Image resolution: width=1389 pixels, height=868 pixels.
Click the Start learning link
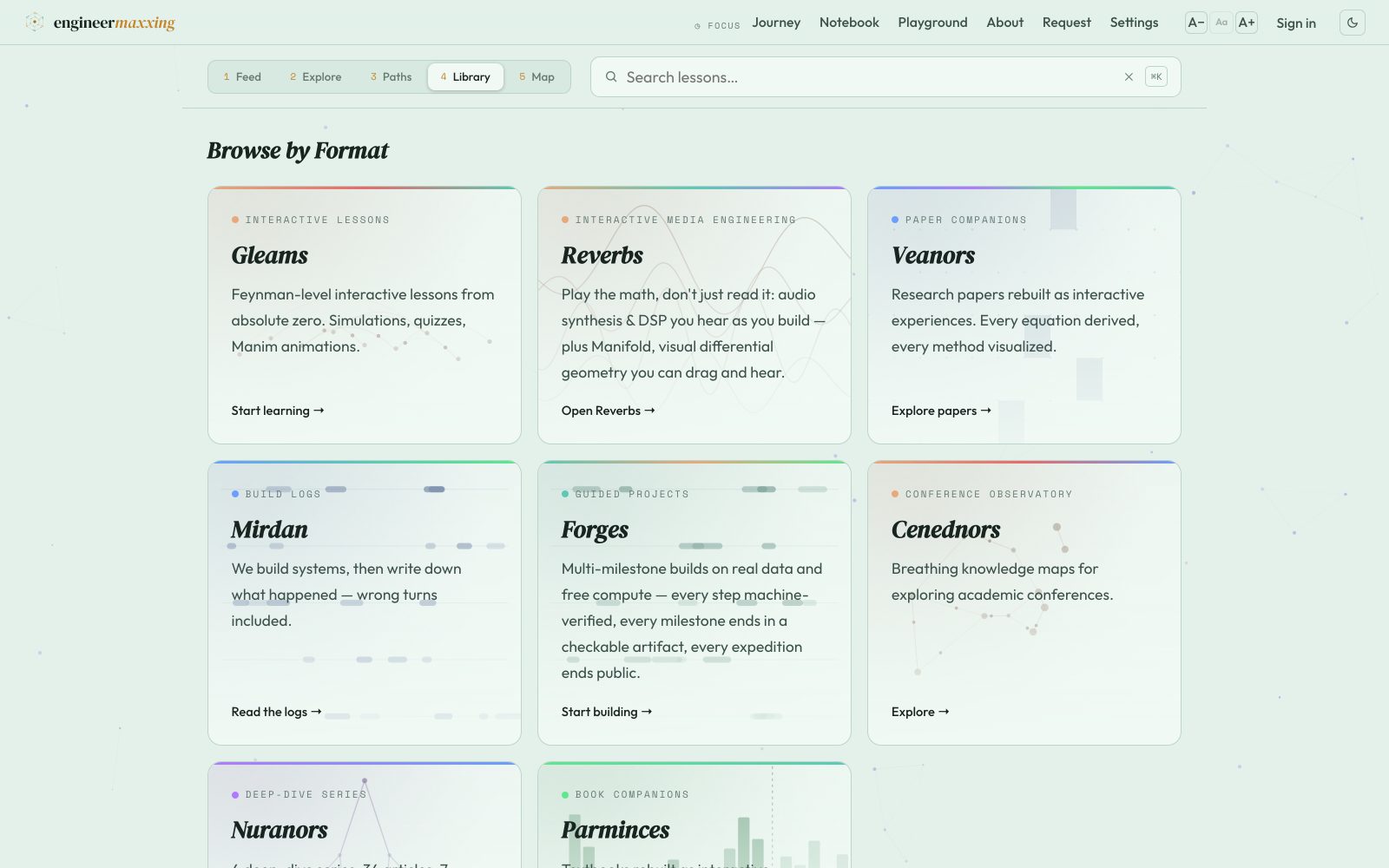coord(278,411)
